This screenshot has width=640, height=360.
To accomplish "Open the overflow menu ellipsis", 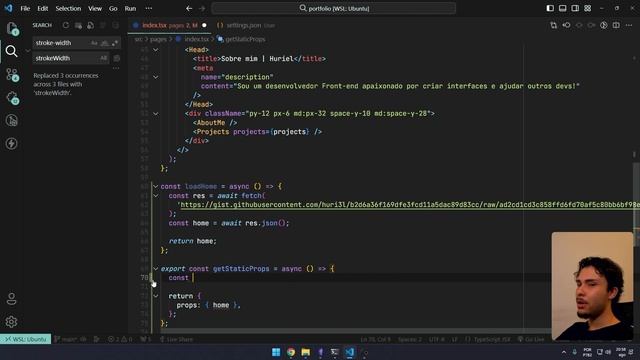I will coord(149,8).
